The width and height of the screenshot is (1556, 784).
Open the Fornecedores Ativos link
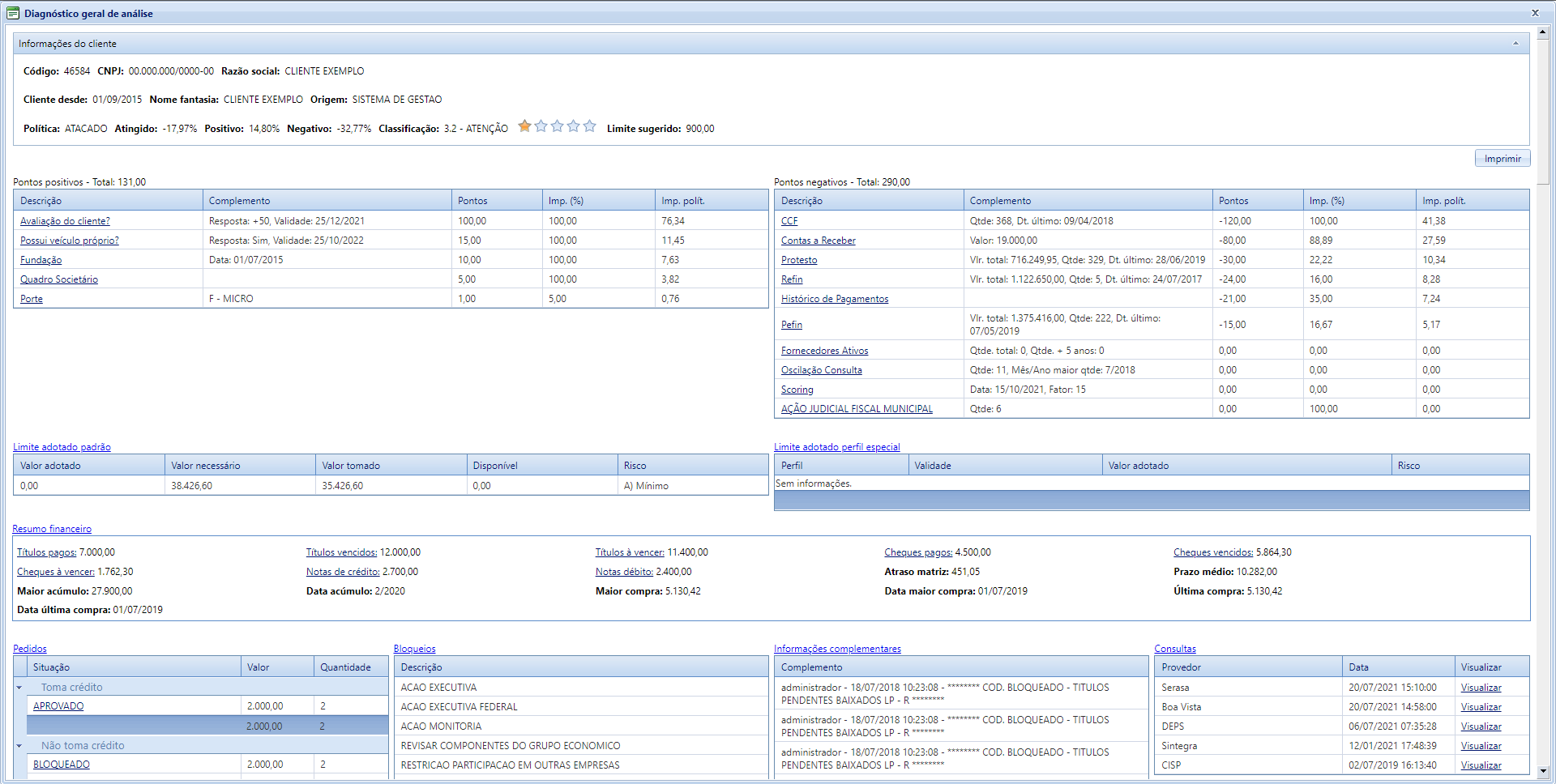[x=824, y=351]
